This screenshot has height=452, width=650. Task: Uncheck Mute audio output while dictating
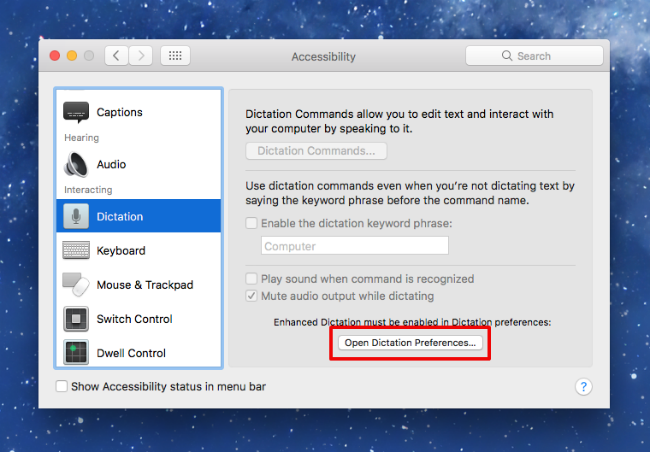coord(251,296)
